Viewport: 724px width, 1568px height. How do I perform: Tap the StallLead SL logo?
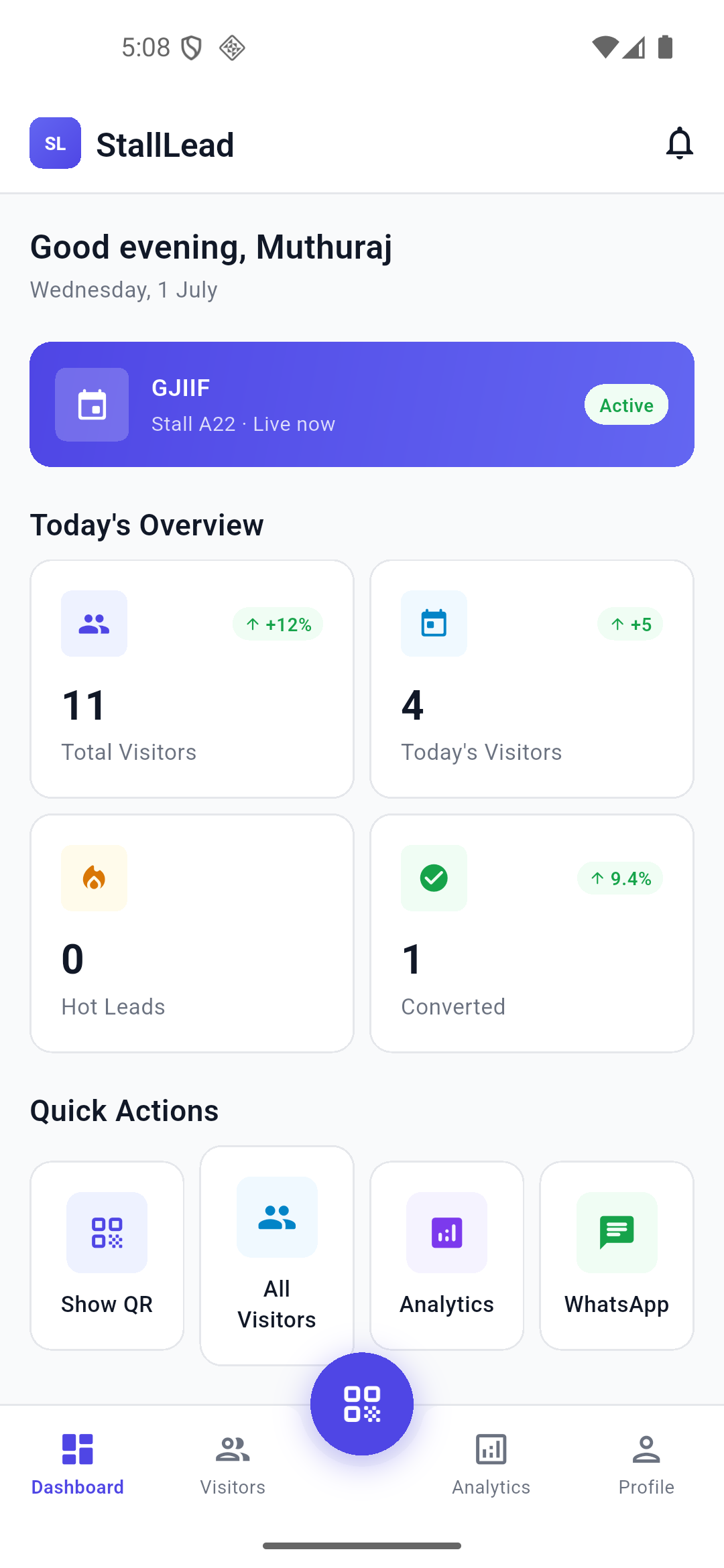tap(55, 143)
